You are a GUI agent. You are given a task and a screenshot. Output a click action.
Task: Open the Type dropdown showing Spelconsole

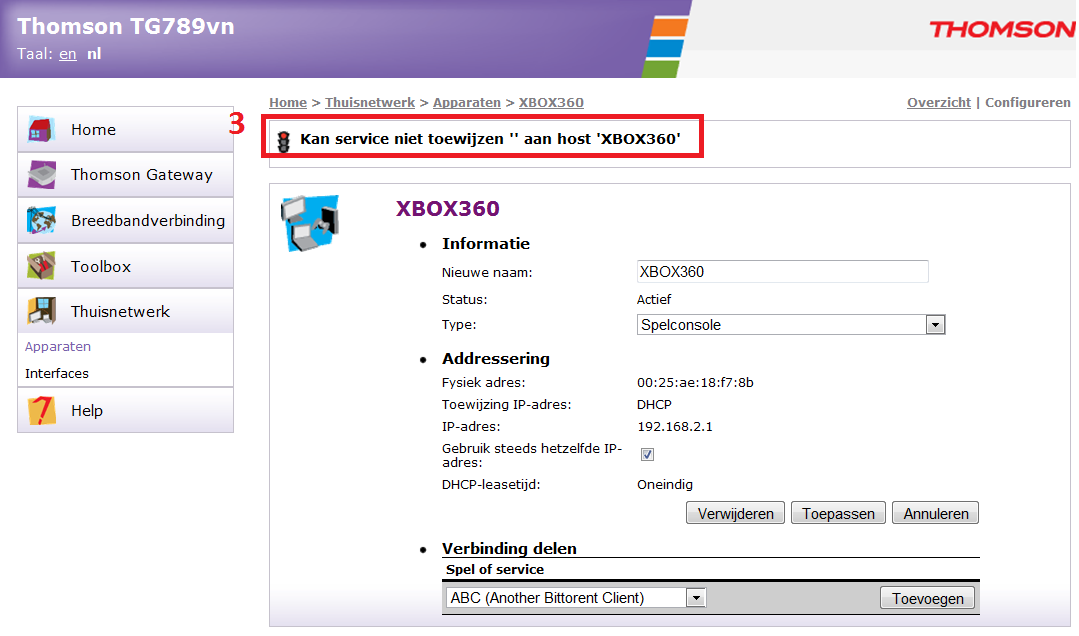[791, 325]
